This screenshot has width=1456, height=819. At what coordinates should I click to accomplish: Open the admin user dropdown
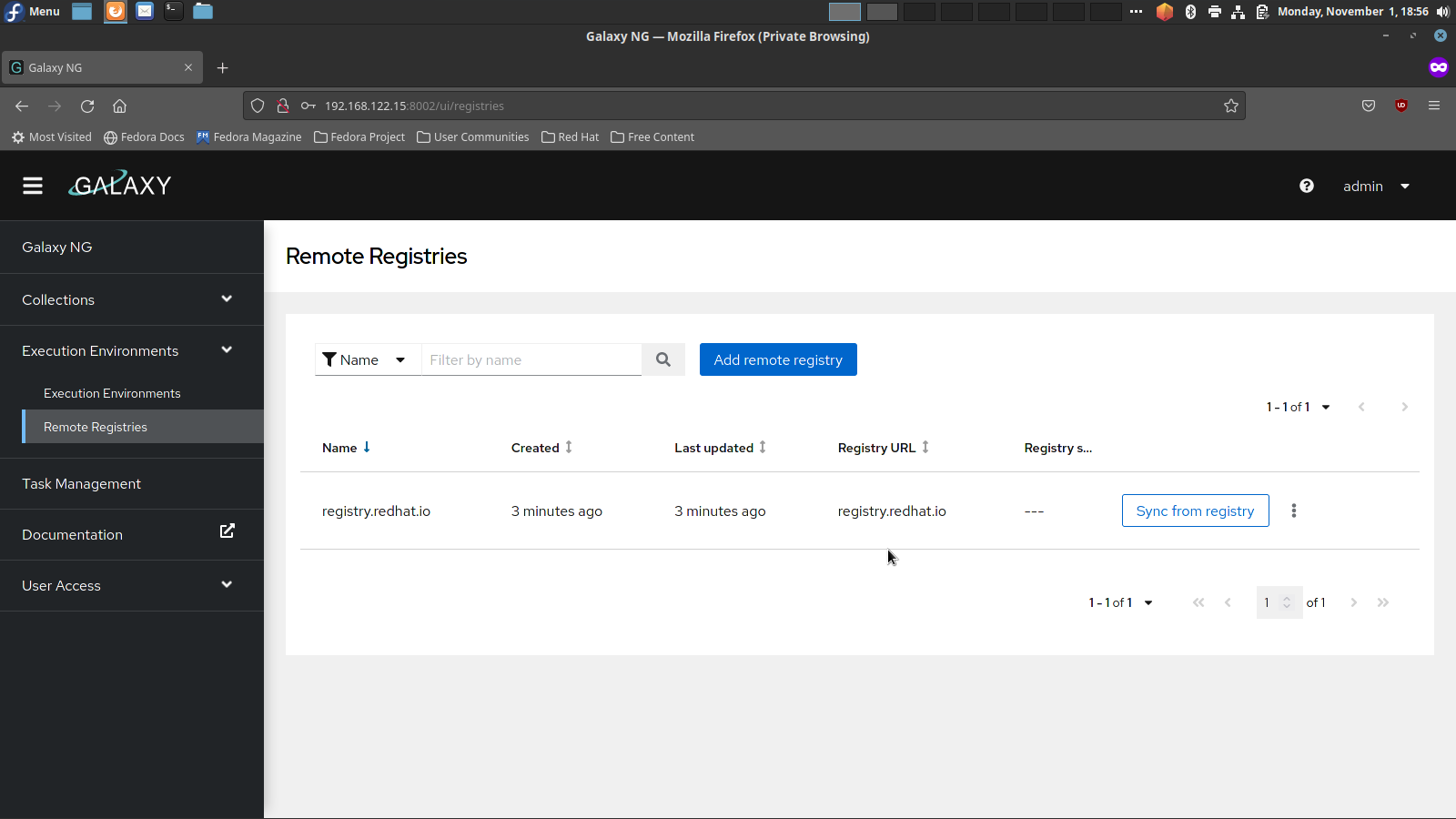(x=1376, y=186)
